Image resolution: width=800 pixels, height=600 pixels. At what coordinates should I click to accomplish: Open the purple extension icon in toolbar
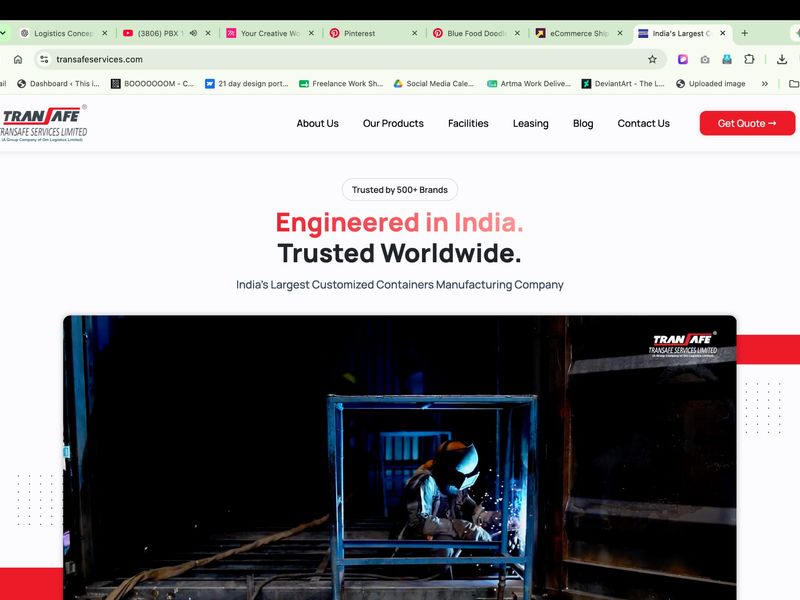point(683,59)
